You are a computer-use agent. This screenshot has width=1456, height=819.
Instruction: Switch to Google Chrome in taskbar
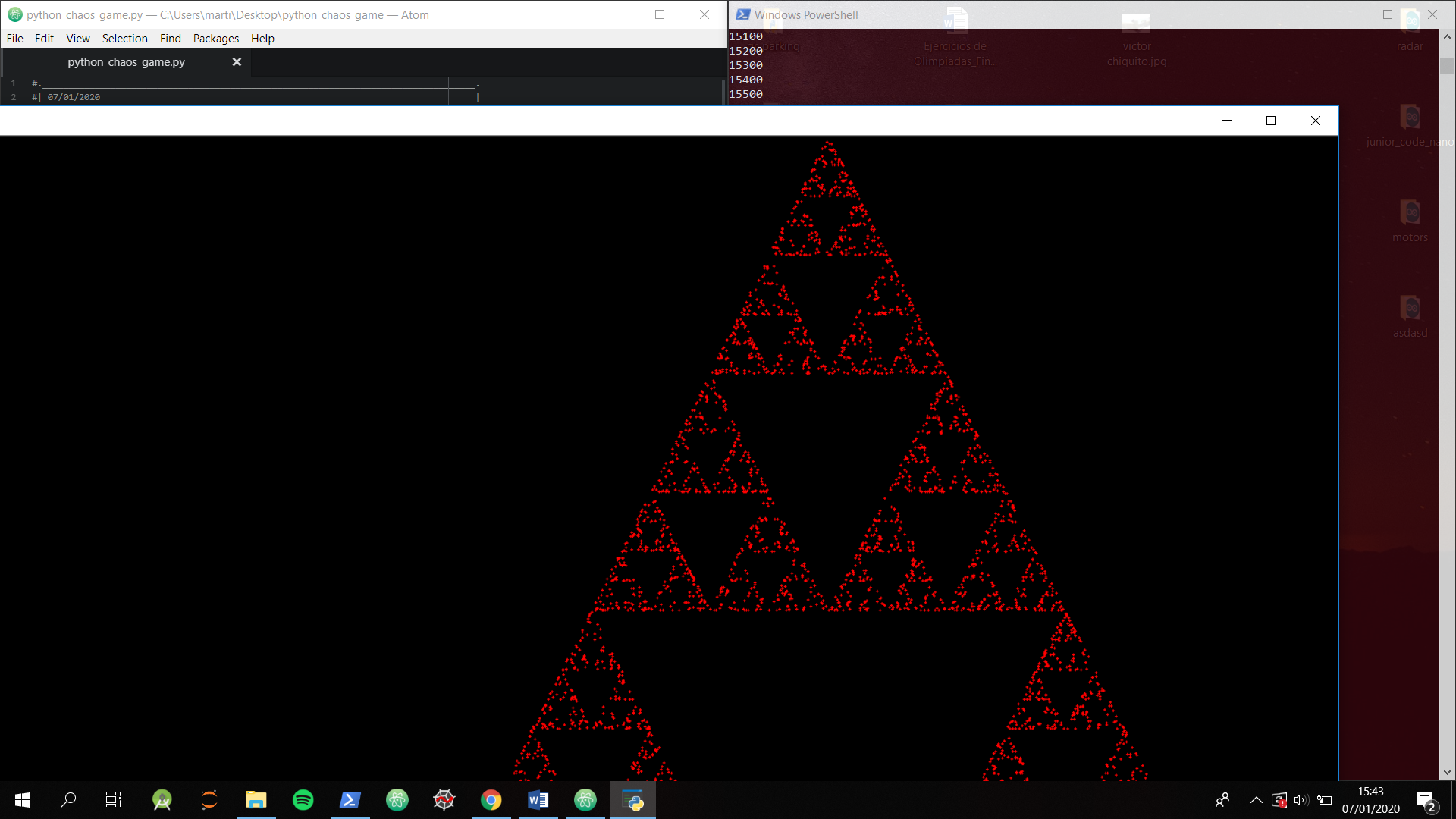pos(491,800)
